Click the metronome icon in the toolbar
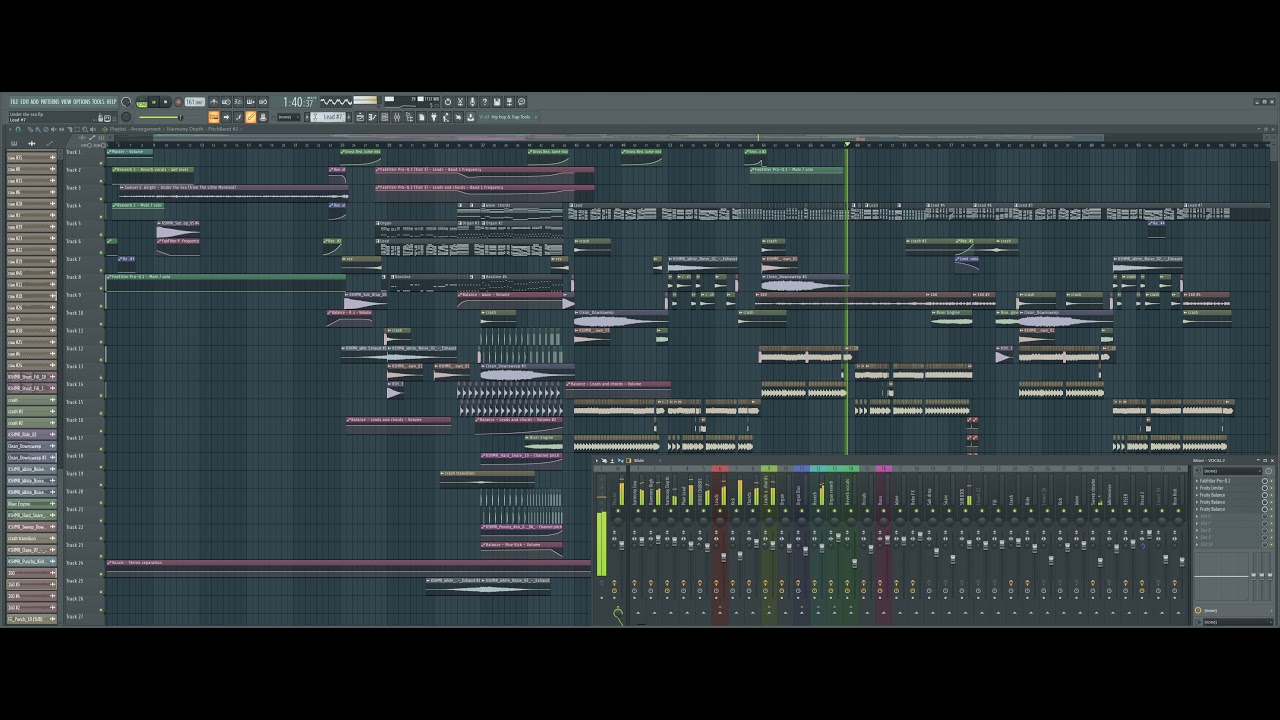The width and height of the screenshot is (1280, 720). [x=213, y=102]
